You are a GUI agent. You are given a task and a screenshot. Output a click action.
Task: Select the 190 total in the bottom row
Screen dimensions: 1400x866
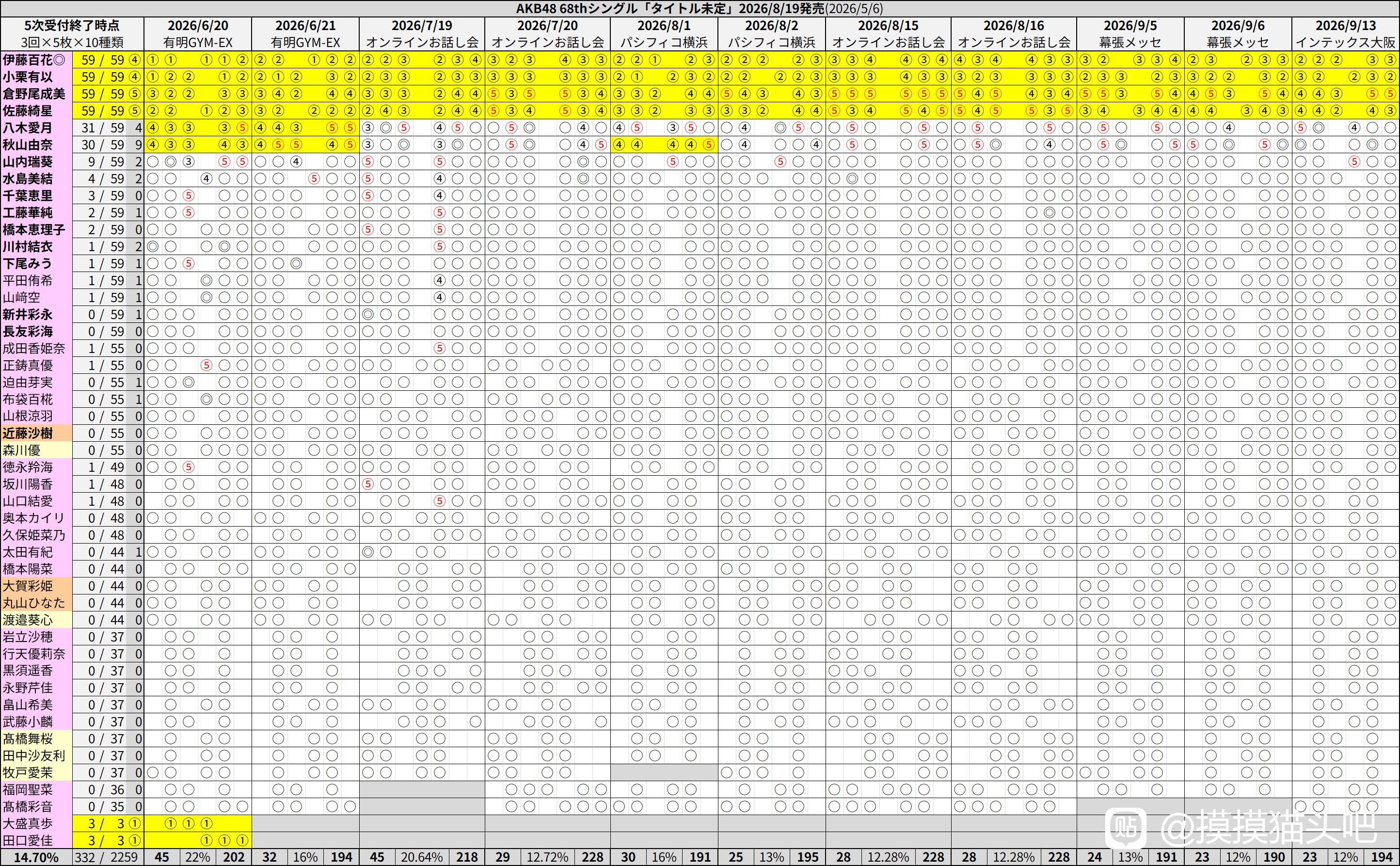pyautogui.click(x=1274, y=857)
